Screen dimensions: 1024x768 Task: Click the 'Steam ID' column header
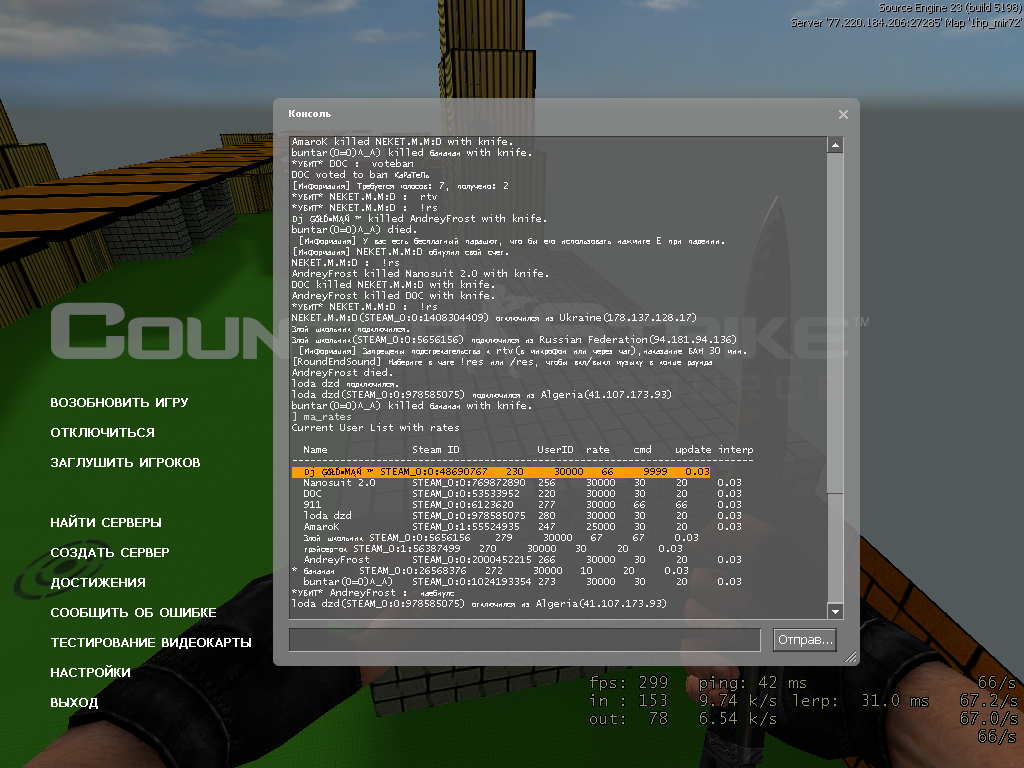[x=436, y=450]
